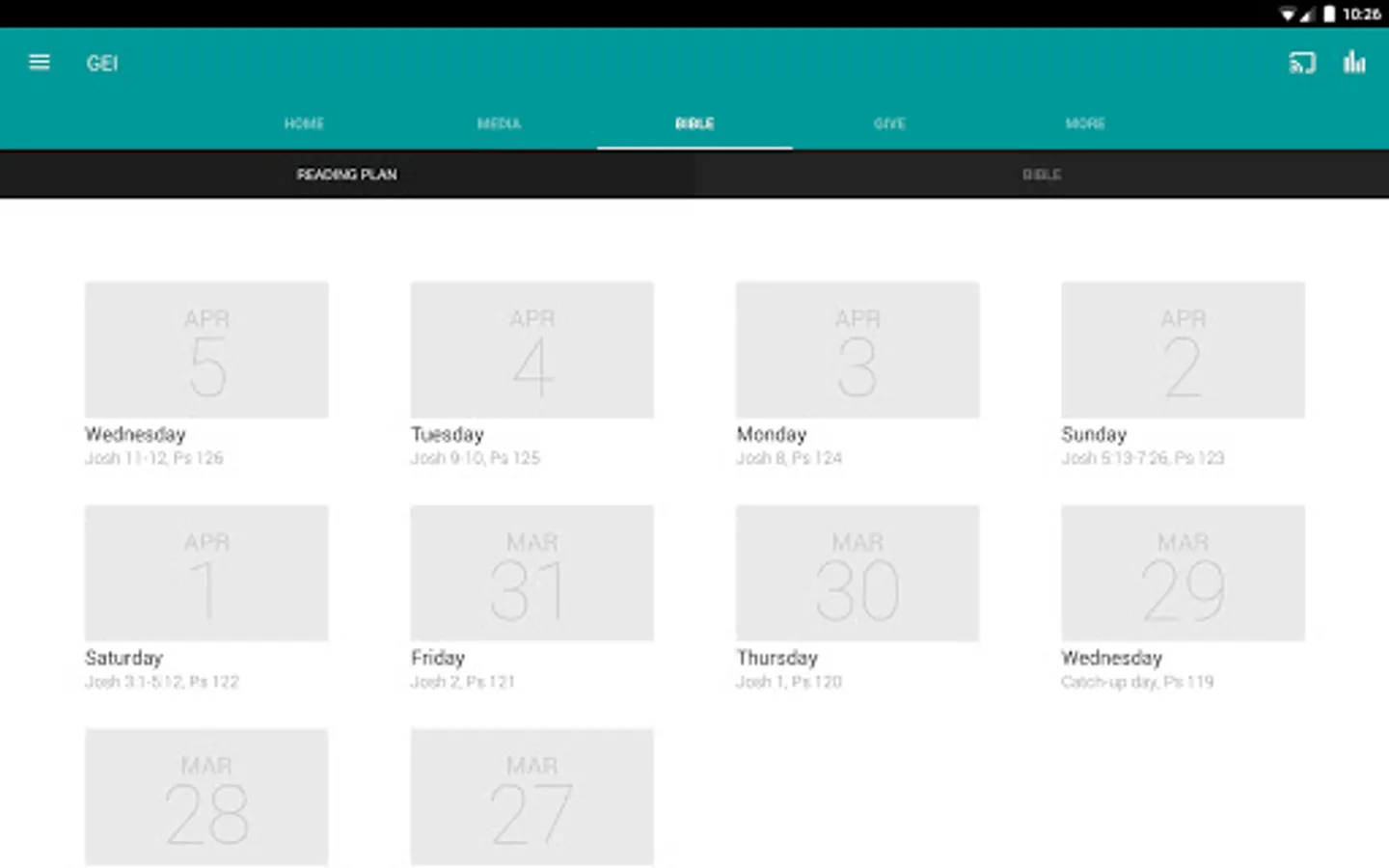1389x868 pixels.
Task: Tap the Monday label
Action: coord(772,435)
